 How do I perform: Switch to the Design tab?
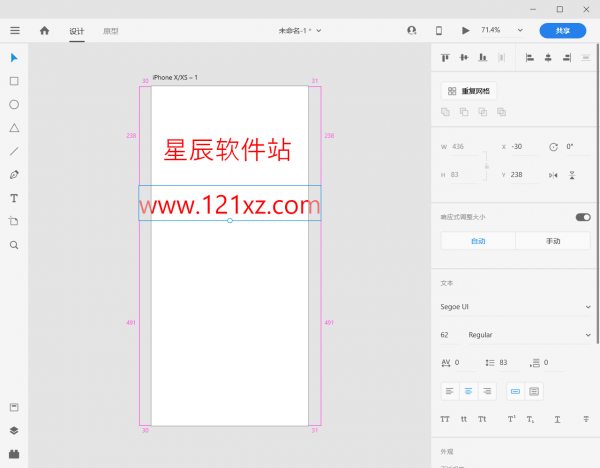point(77,31)
